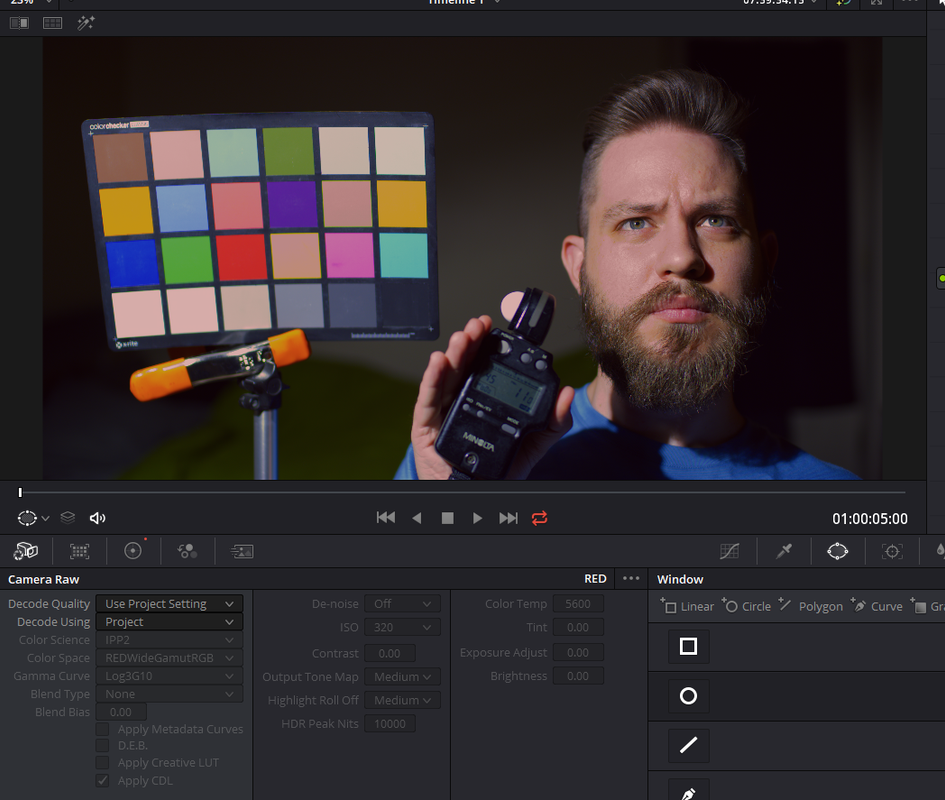Open the Decode Using dropdown
The image size is (945, 800).
(x=169, y=622)
